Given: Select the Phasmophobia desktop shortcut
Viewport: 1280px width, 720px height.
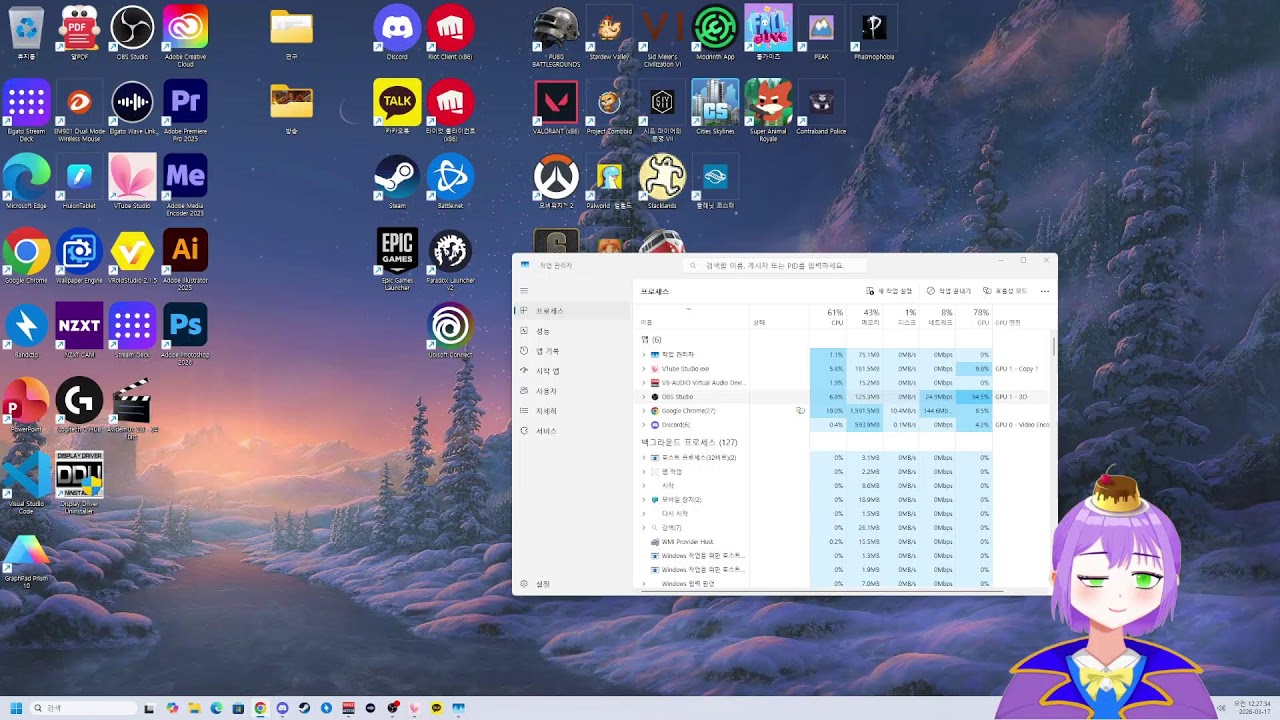Looking at the screenshot, I should pyautogui.click(x=874, y=33).
